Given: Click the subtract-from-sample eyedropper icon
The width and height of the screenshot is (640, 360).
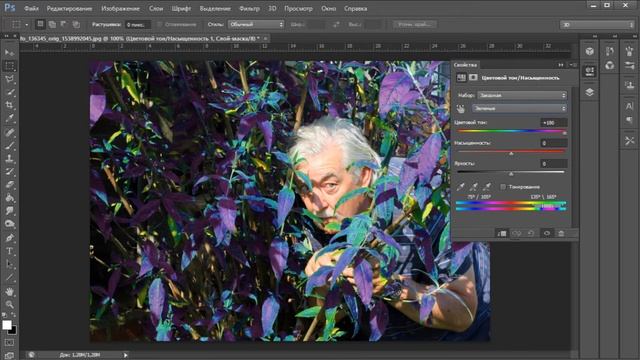Looking at the screenshot, I should [x=487, y=187].
